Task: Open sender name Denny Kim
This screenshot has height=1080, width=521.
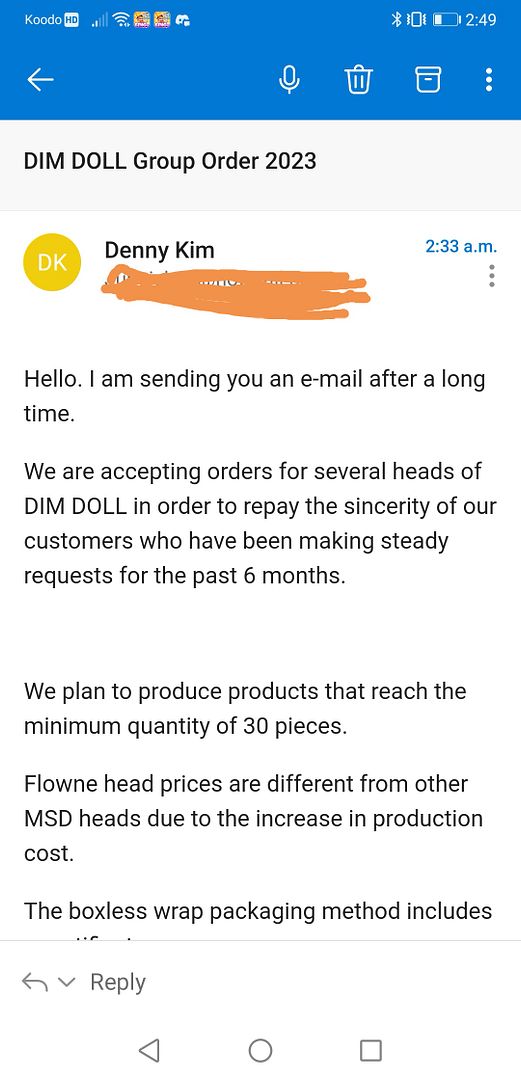Action: pos(159,249)
